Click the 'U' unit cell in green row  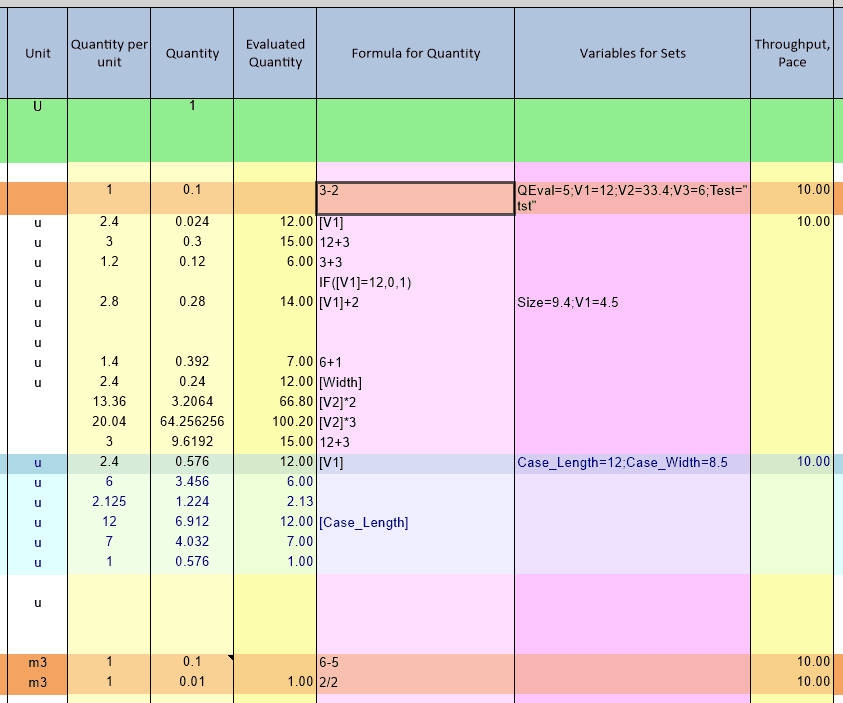point(37,108)
